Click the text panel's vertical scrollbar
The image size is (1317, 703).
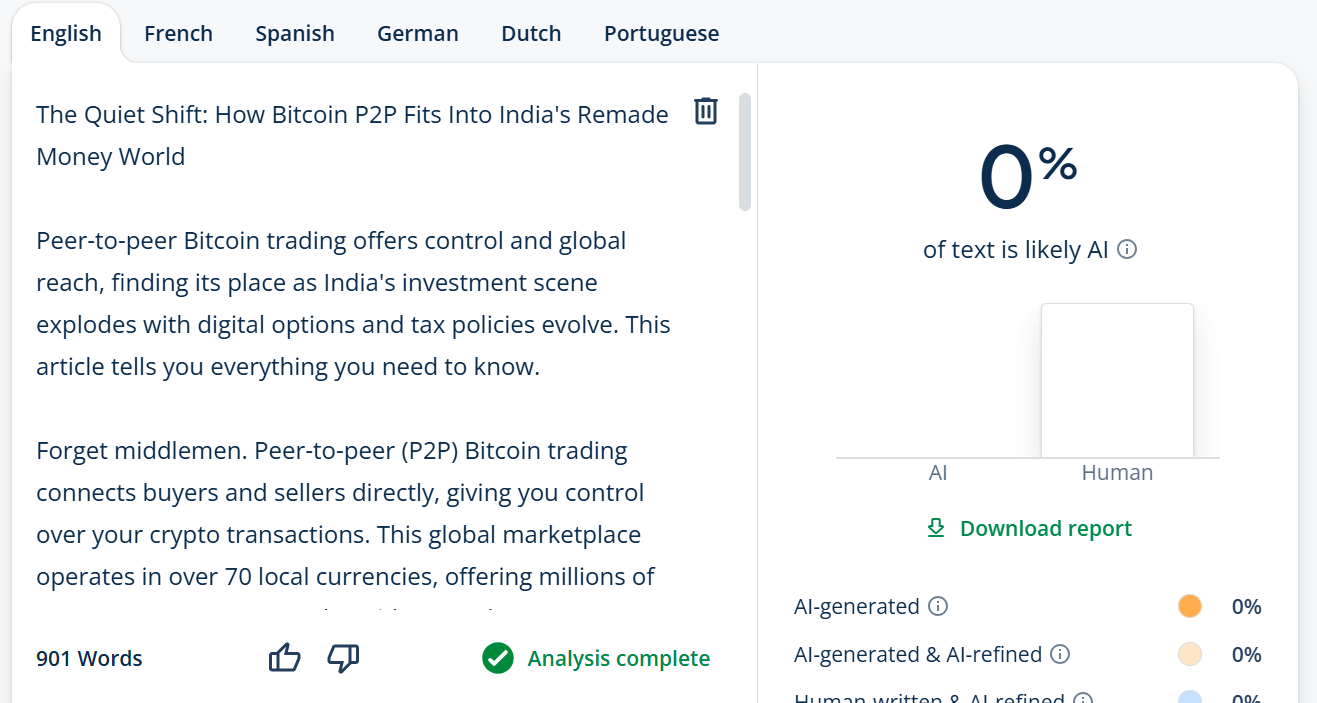(x=744, y=152)
